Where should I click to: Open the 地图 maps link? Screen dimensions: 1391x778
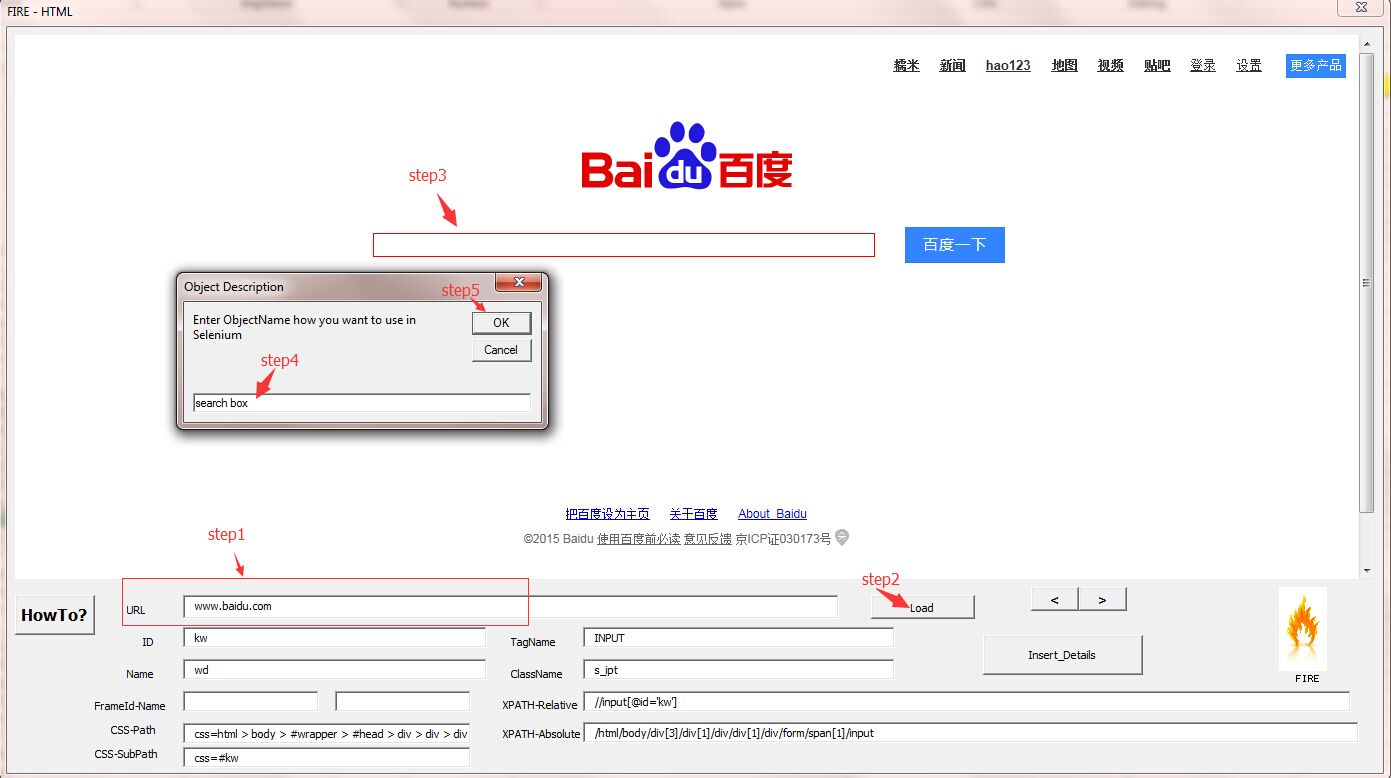click(1064, 66)
